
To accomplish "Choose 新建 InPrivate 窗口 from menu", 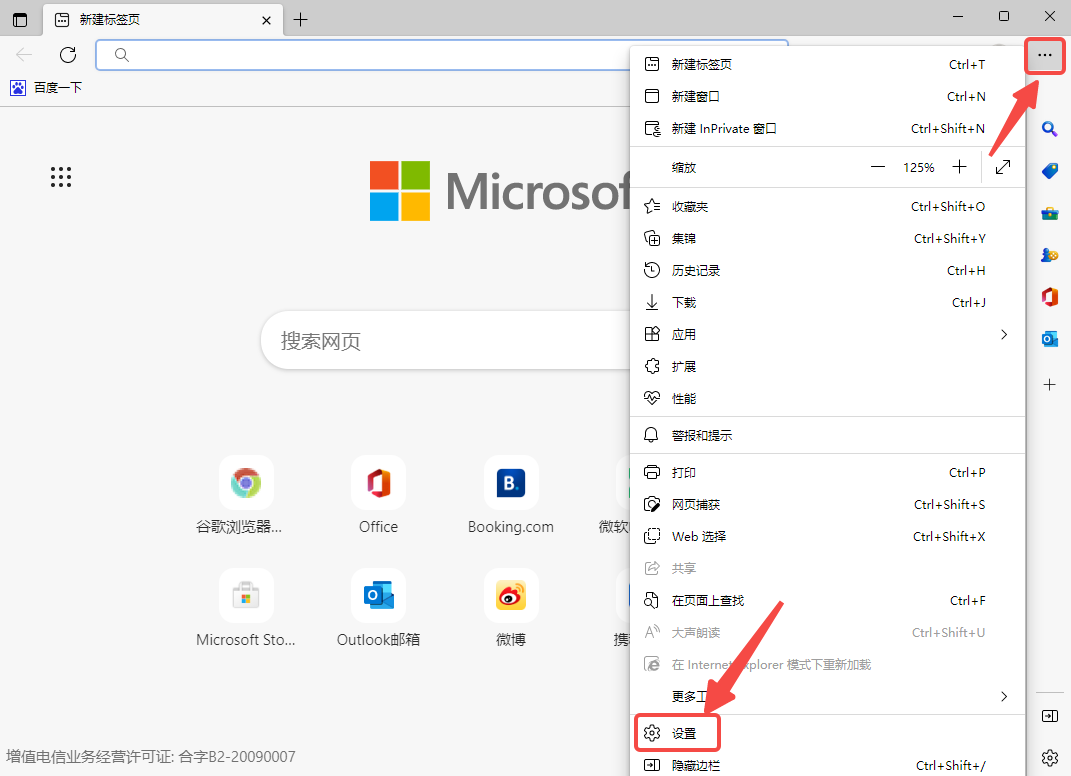I will point(724,128).
